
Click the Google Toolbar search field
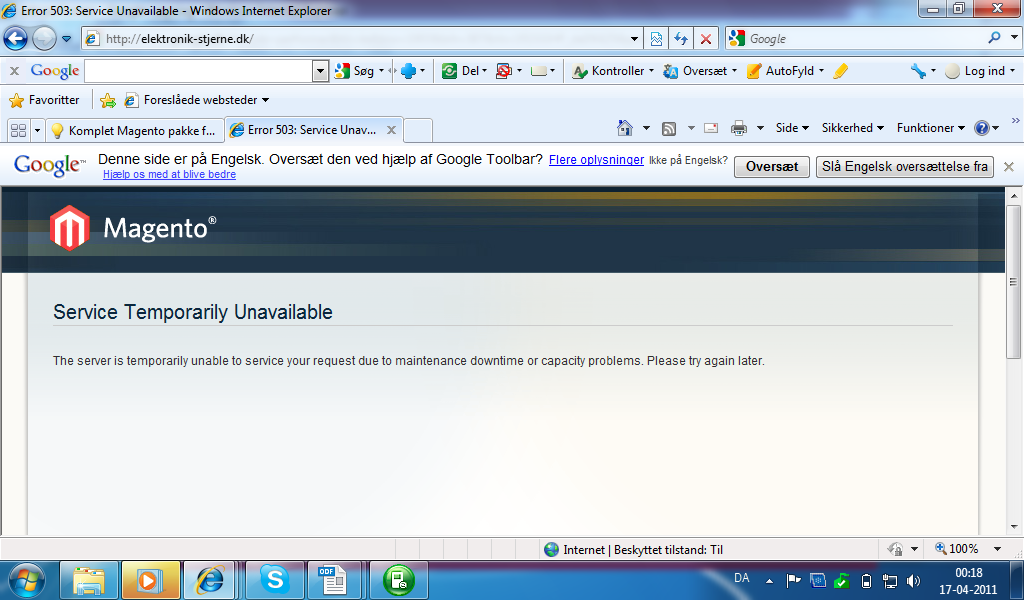tap(199, 71)
